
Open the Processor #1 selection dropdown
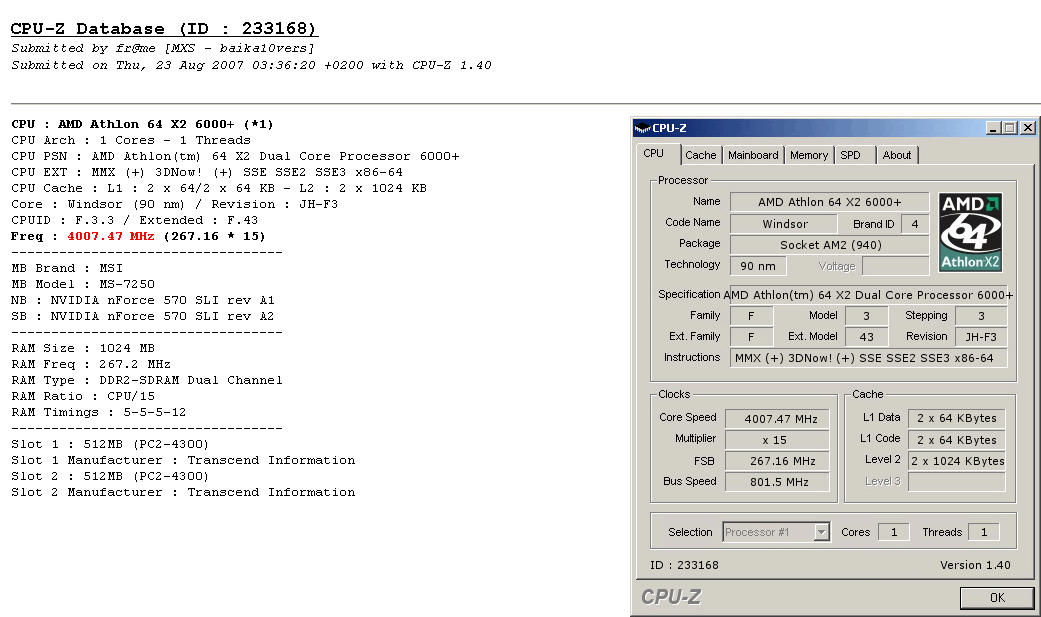coord(776,532)
